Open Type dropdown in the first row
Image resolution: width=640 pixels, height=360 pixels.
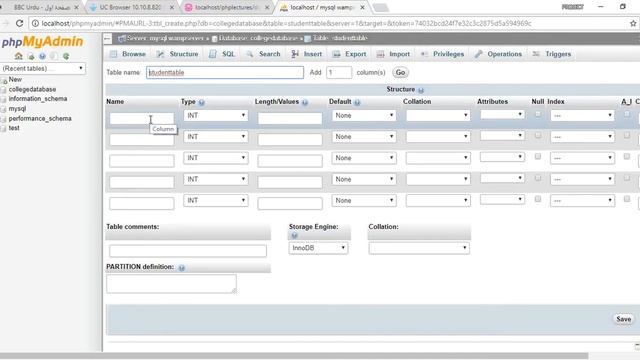216,116
